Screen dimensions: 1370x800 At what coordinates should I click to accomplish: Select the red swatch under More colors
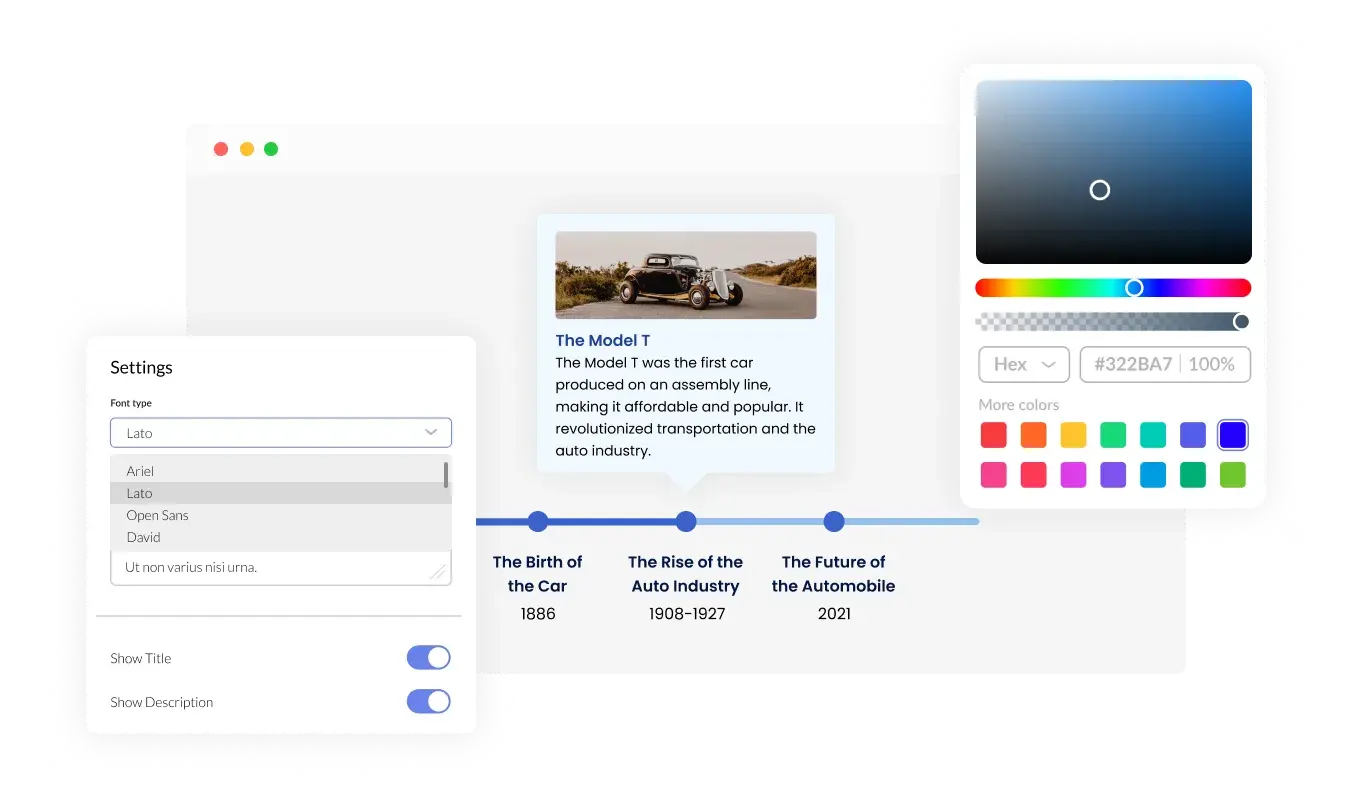point(993,434)
